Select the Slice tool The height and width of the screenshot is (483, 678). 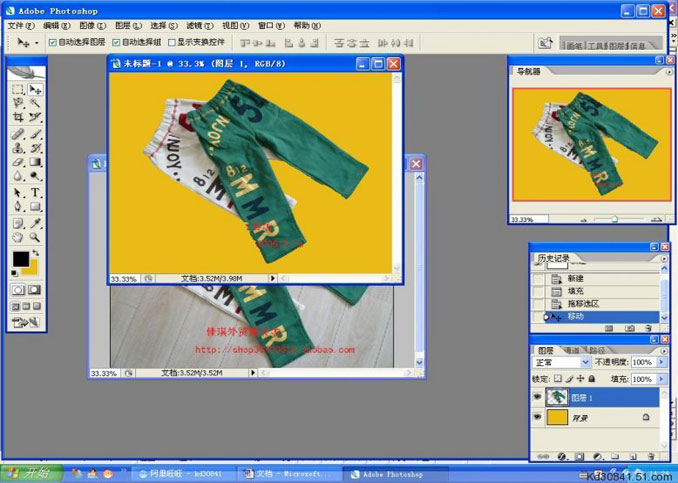[35, 117]
